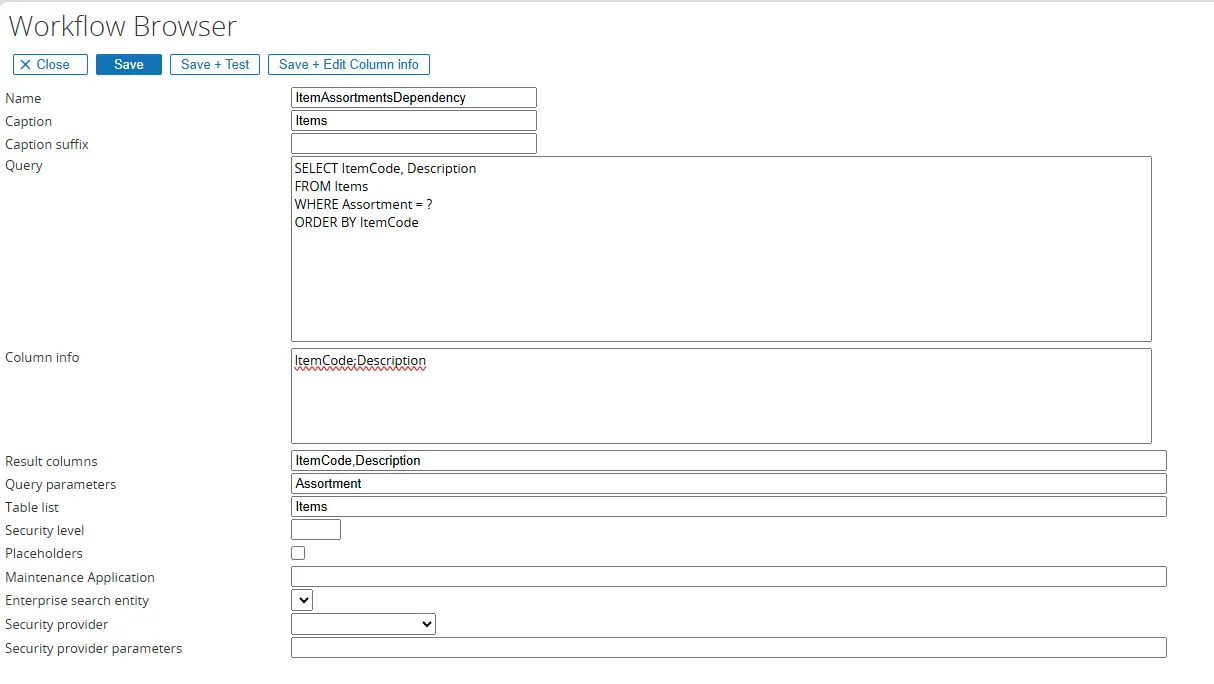
Task: Click the Table list field
Action: click(x=729, y=506)
